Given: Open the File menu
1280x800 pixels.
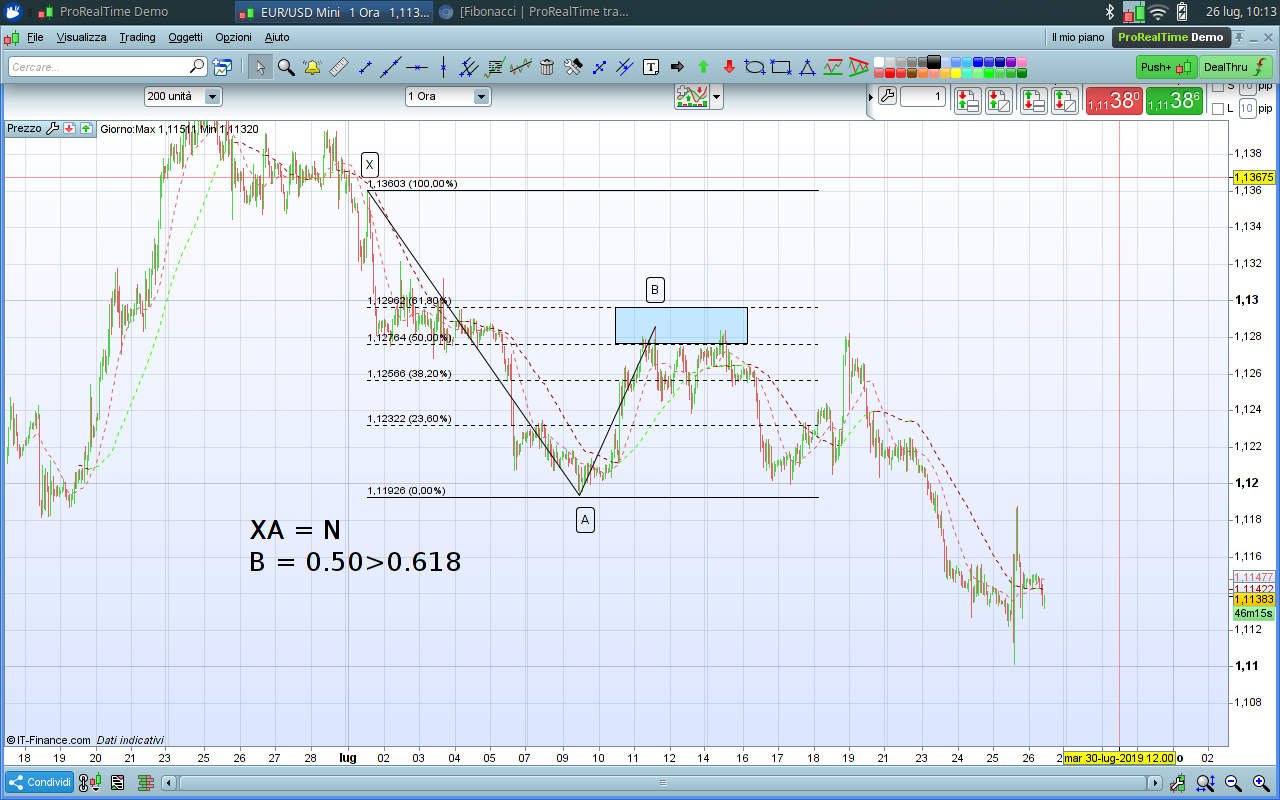Looking at the screenshot, I should pos(35,37).
